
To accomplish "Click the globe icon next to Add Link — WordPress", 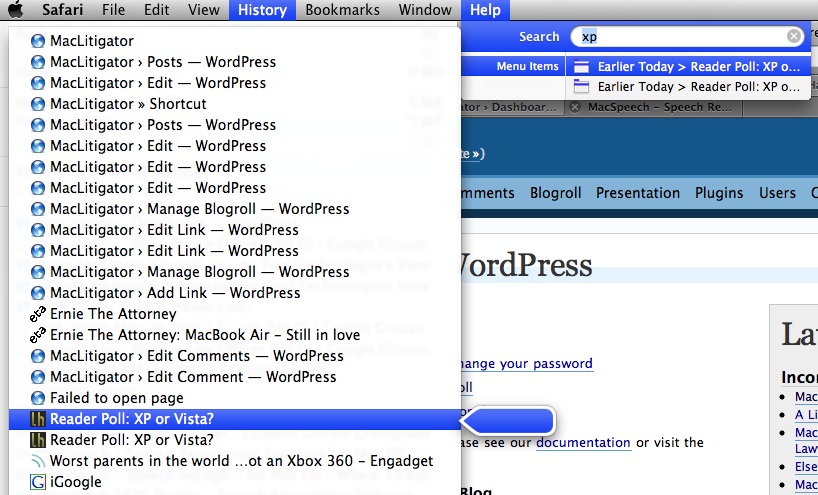I will tap(38, 293).
